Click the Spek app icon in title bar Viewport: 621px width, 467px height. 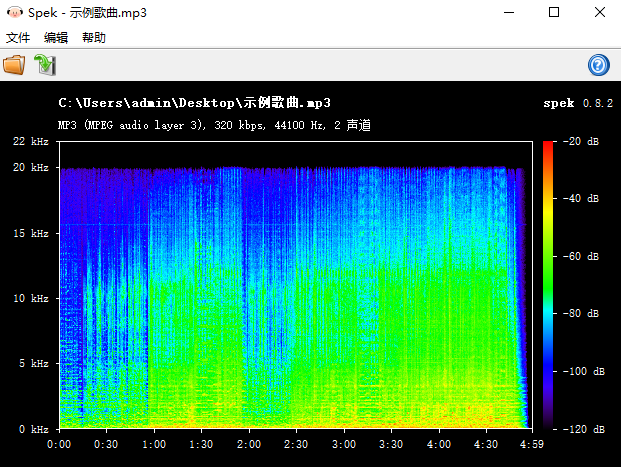(13, 13)
